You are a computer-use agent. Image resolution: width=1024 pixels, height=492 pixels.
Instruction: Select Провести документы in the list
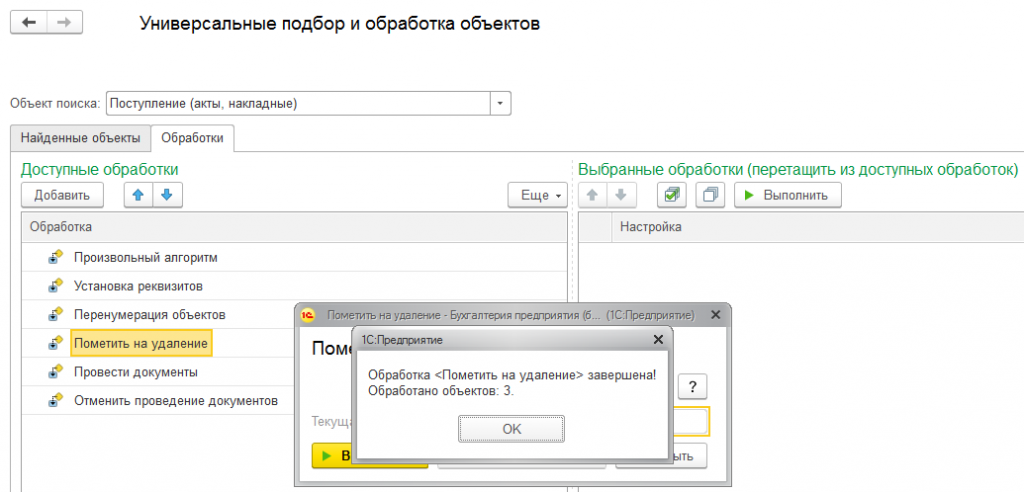(135, 372)
